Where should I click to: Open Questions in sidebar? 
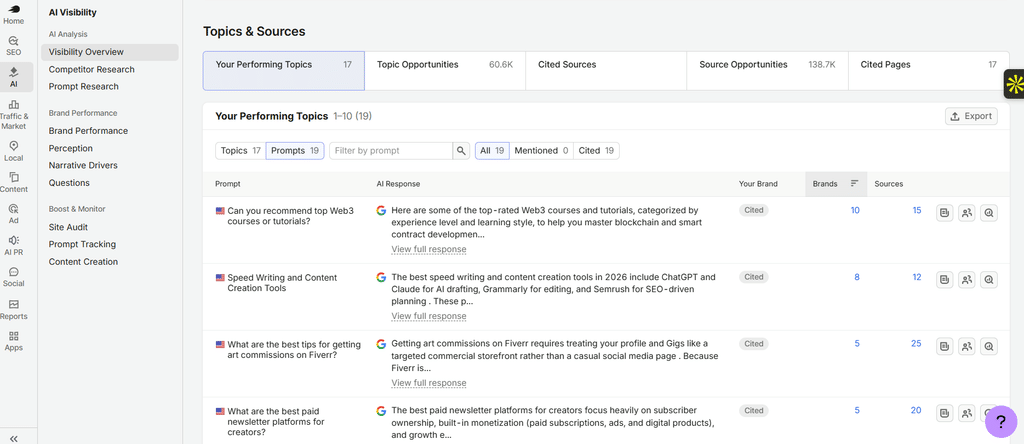coord(69,183)
